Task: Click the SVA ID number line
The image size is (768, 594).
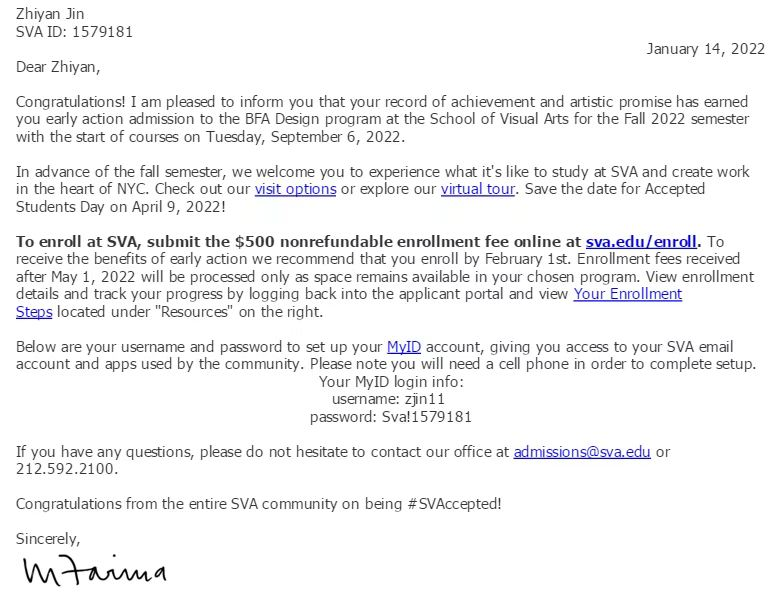Action: point(74,32)
